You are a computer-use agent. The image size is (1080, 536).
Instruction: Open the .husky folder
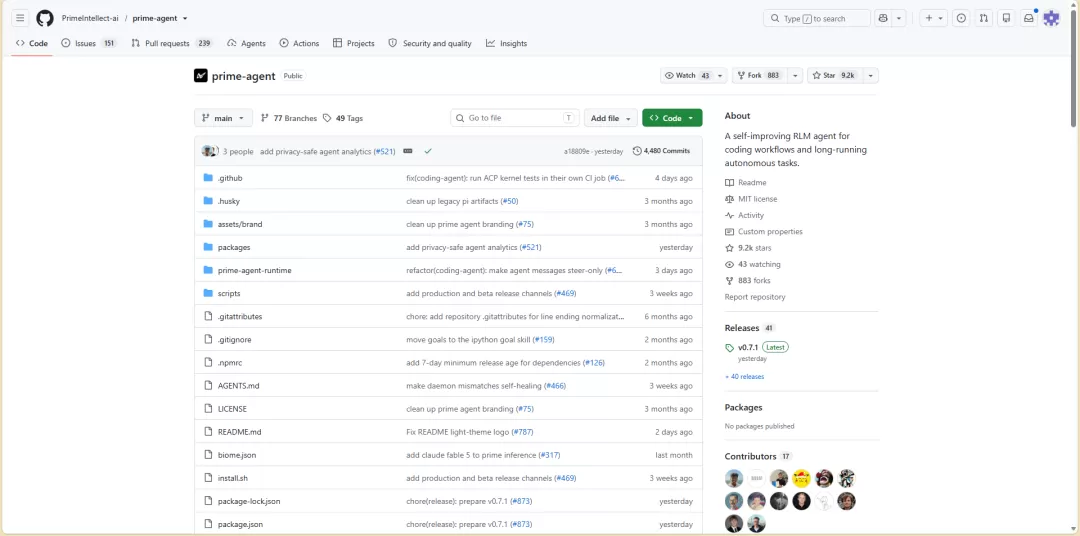pyautogui.click(x=229, y=201)
